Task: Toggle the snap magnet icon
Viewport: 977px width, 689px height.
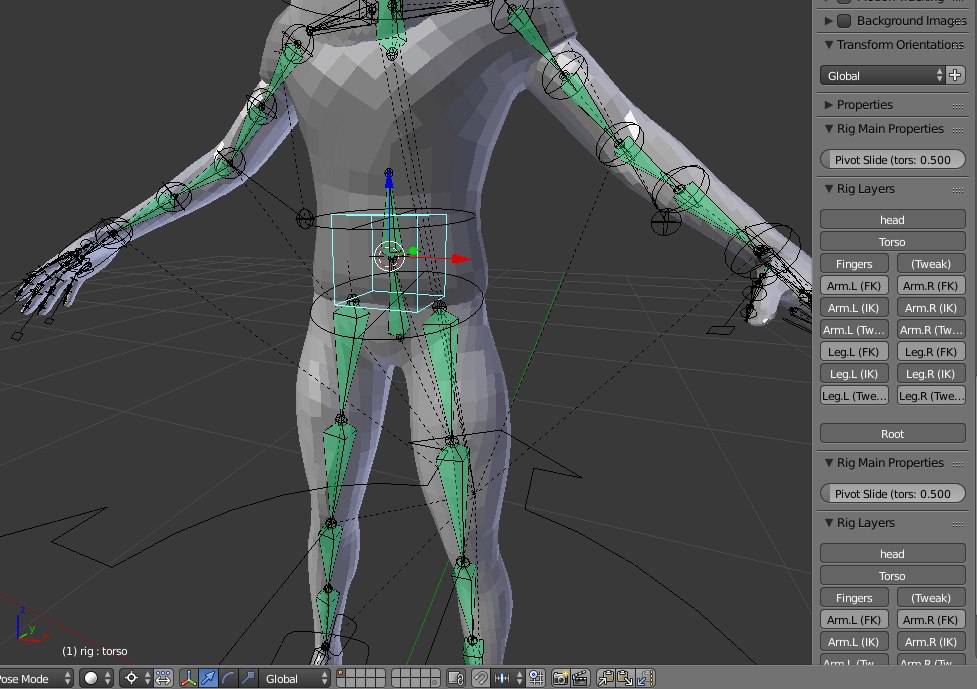Action: (479, 678)
